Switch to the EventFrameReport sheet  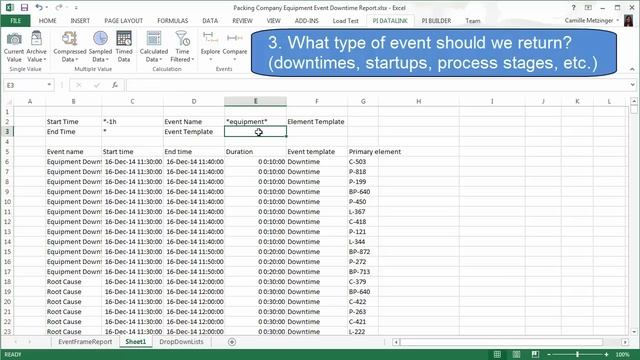coord(85,342)
